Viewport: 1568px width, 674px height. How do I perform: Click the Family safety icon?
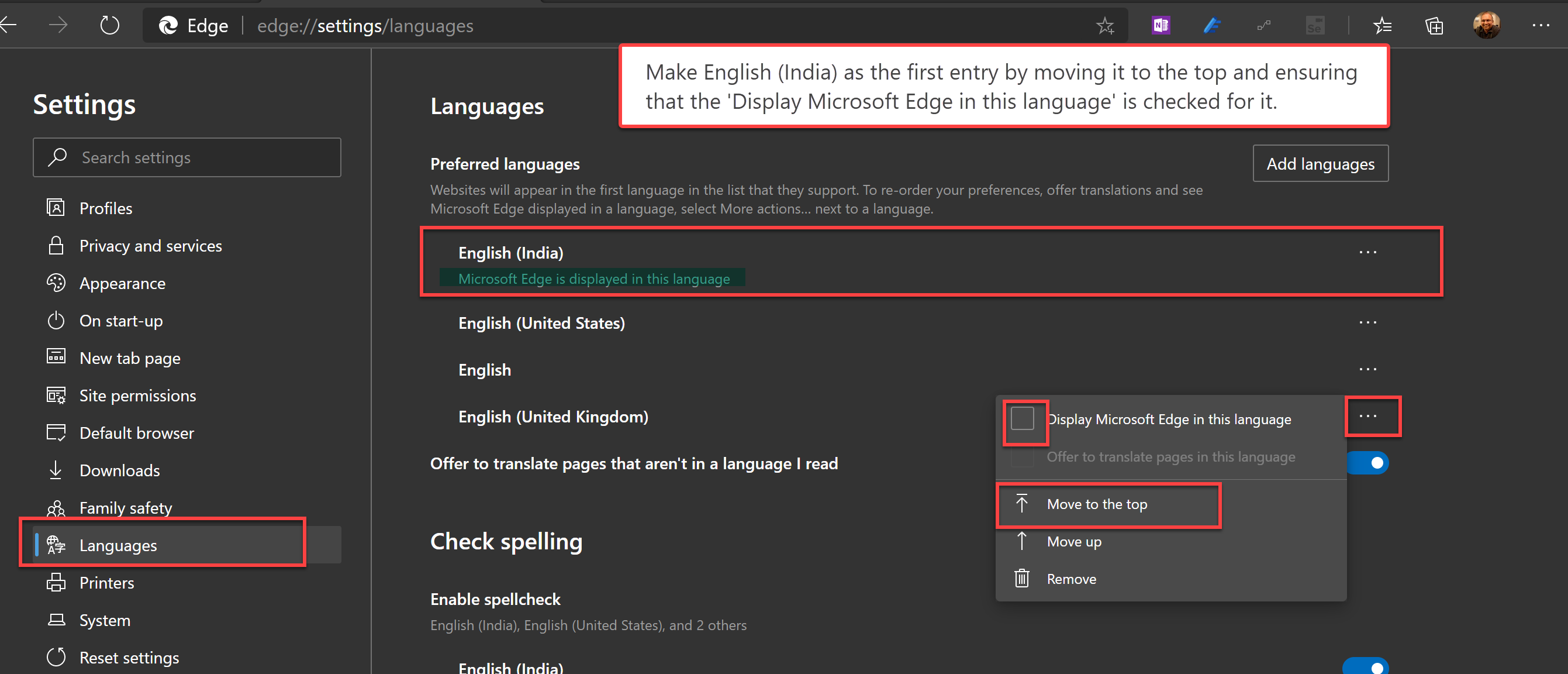click(x=56, y=508)
